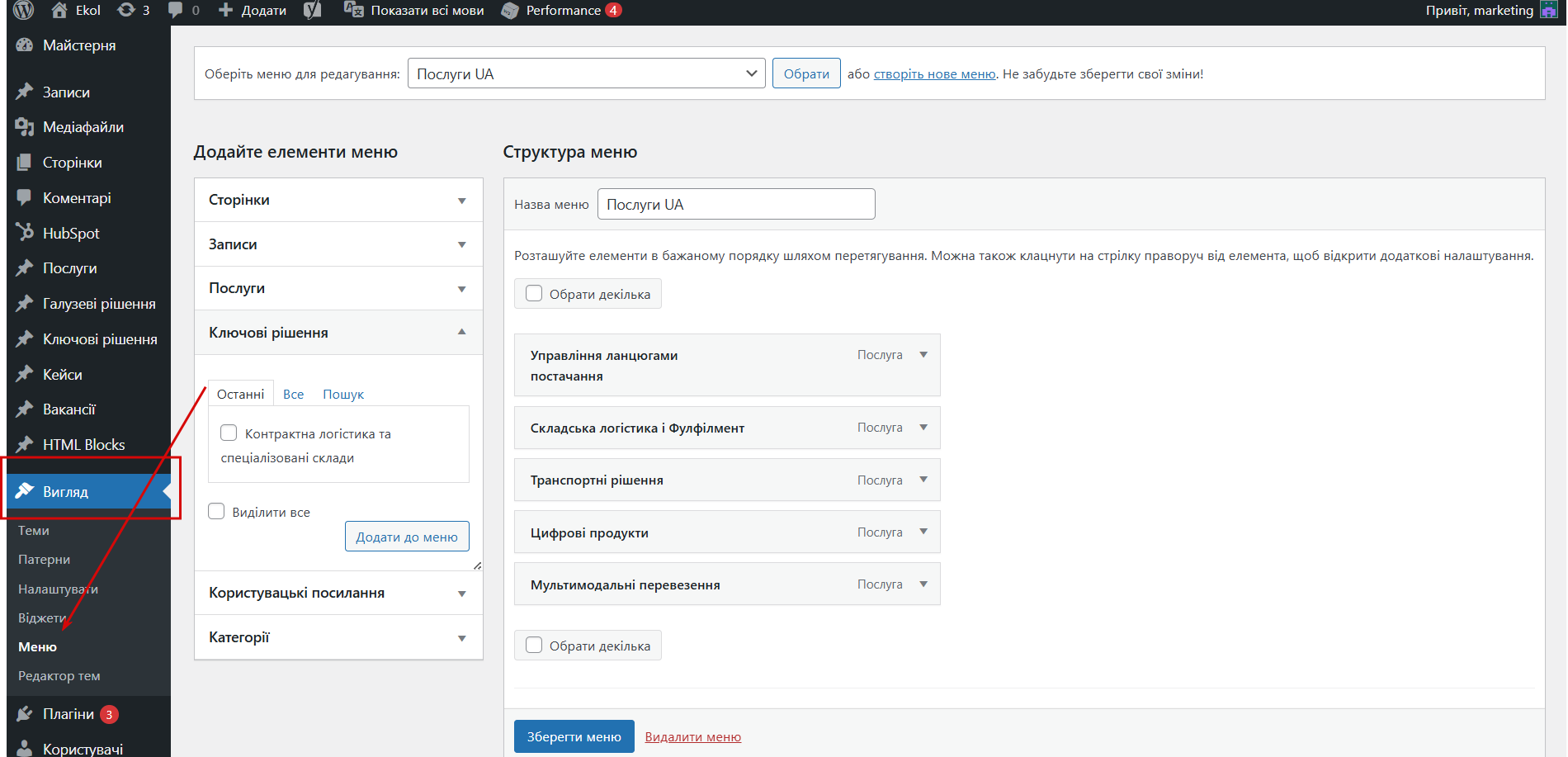The image size is (1568, 757).
Task: Switch to the Пошук tab
Action: (342, 395)
